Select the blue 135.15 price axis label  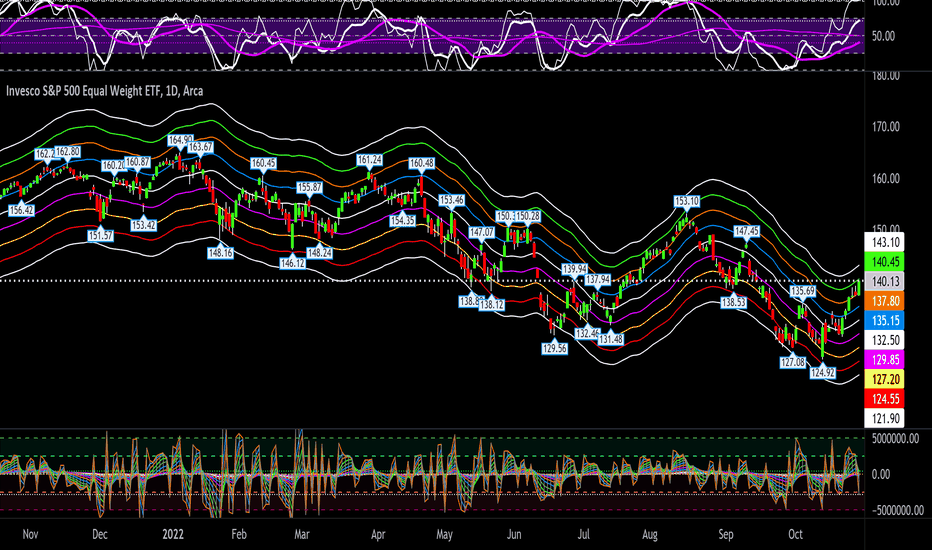(884, 320)
